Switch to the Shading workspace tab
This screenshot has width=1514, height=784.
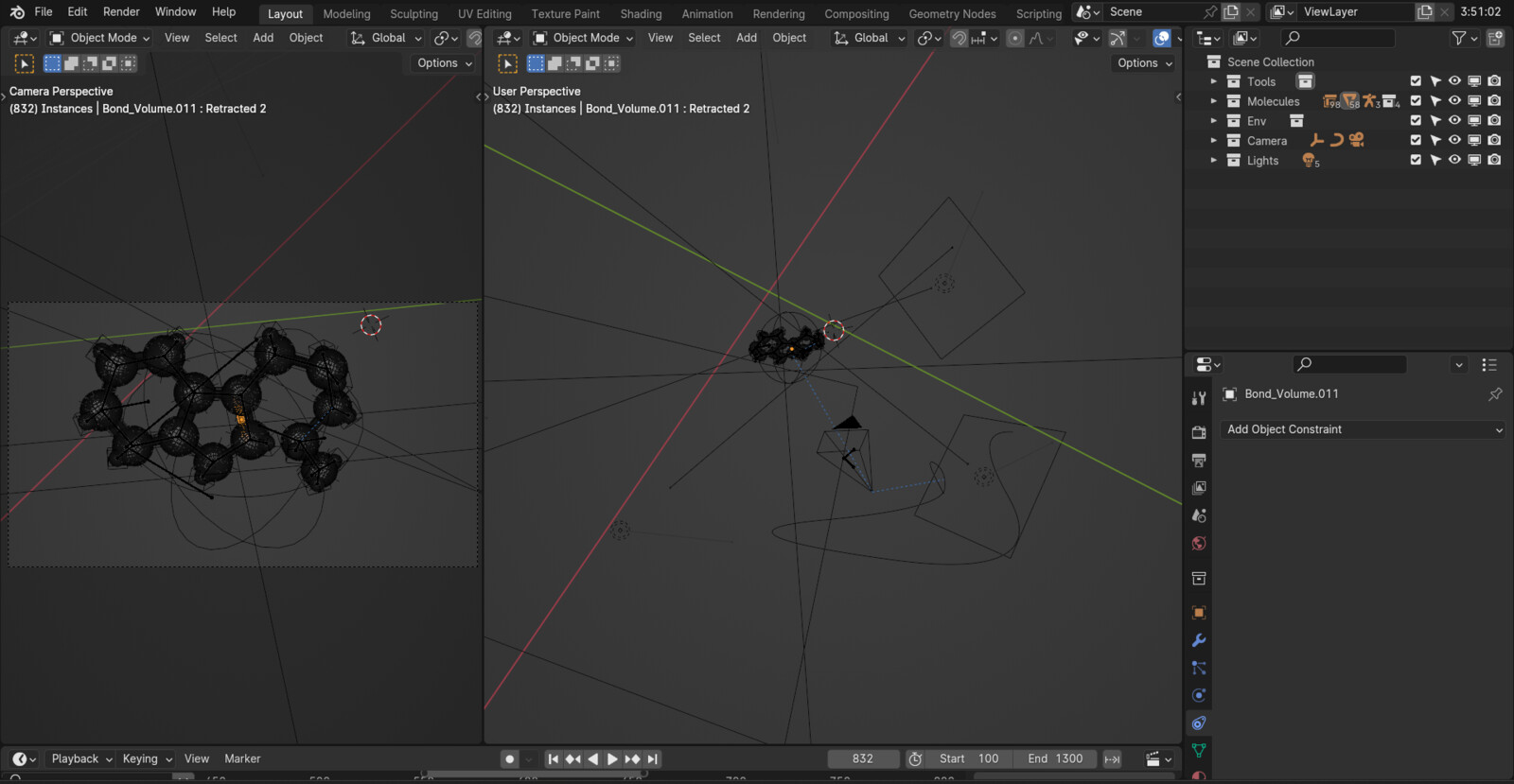pyautogui.click(x=641, y=14)
